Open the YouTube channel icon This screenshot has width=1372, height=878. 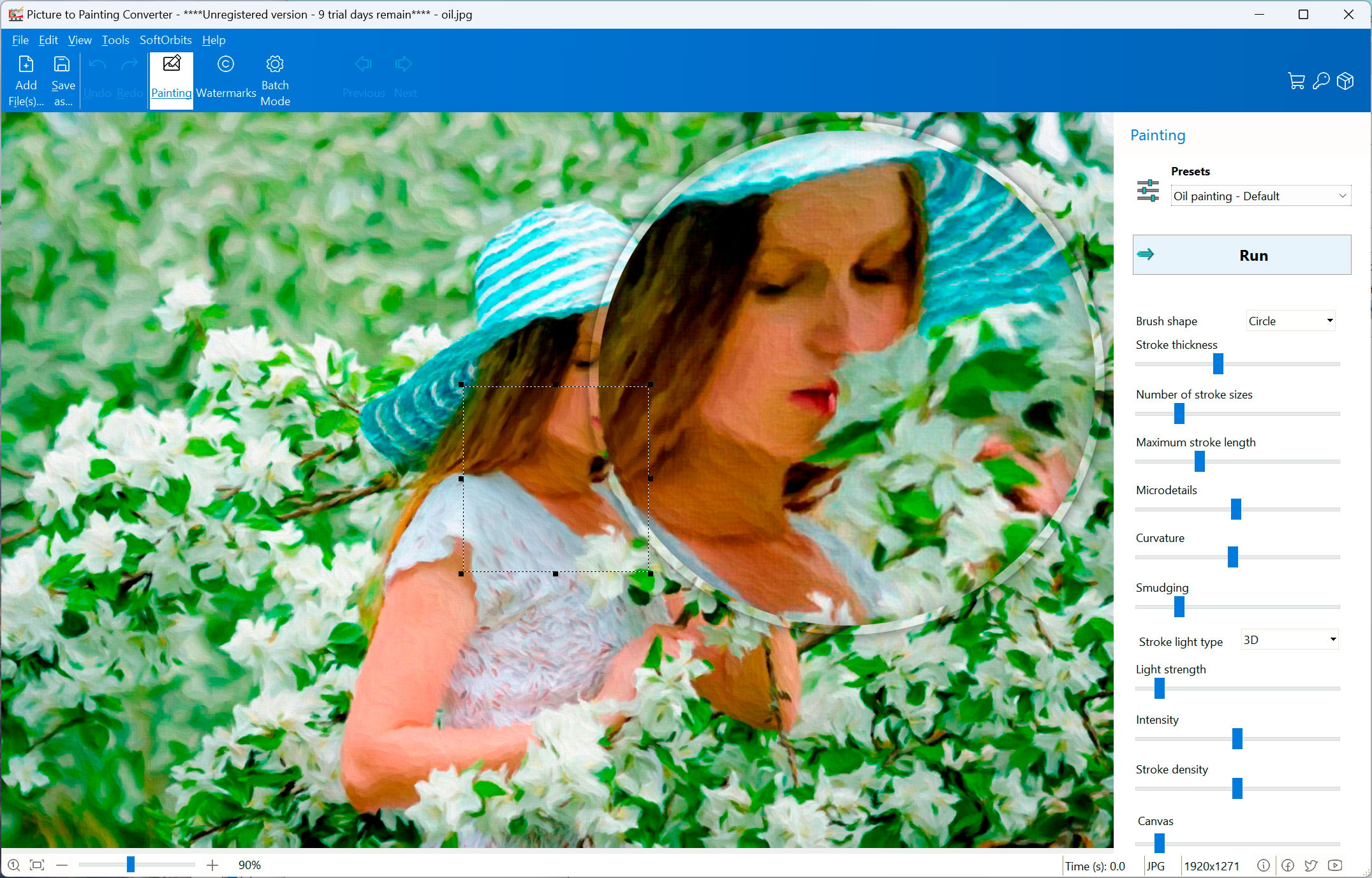[1335, 865]
